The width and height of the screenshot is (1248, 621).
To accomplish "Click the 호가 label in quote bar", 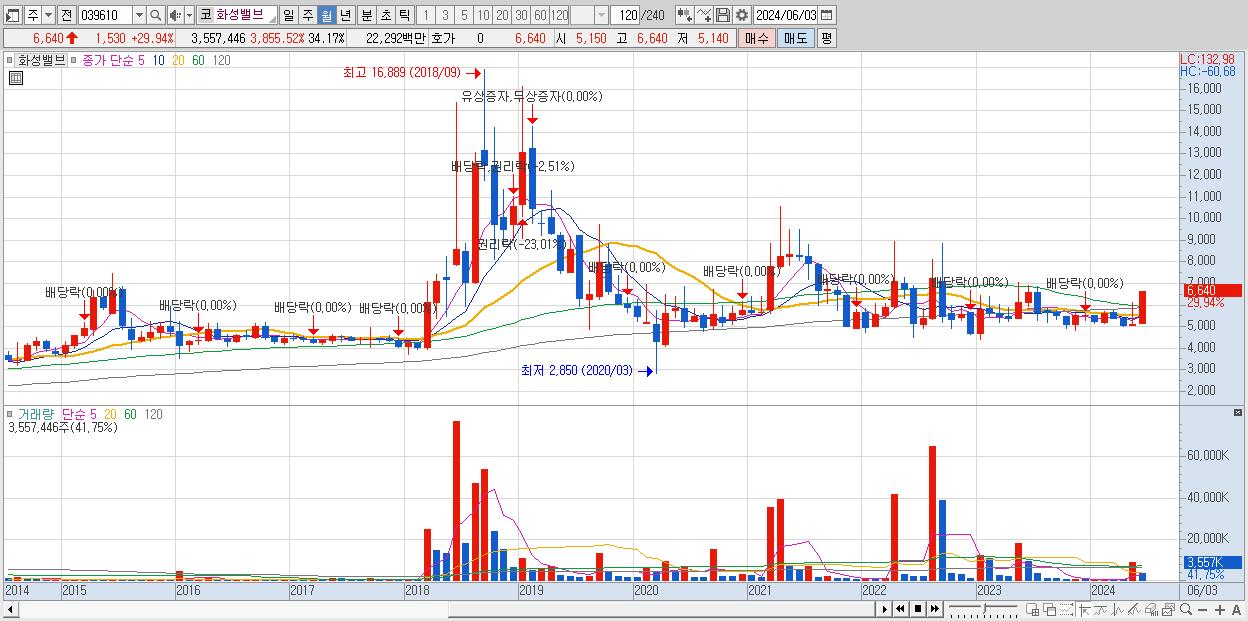I will (x=442, y=38).
